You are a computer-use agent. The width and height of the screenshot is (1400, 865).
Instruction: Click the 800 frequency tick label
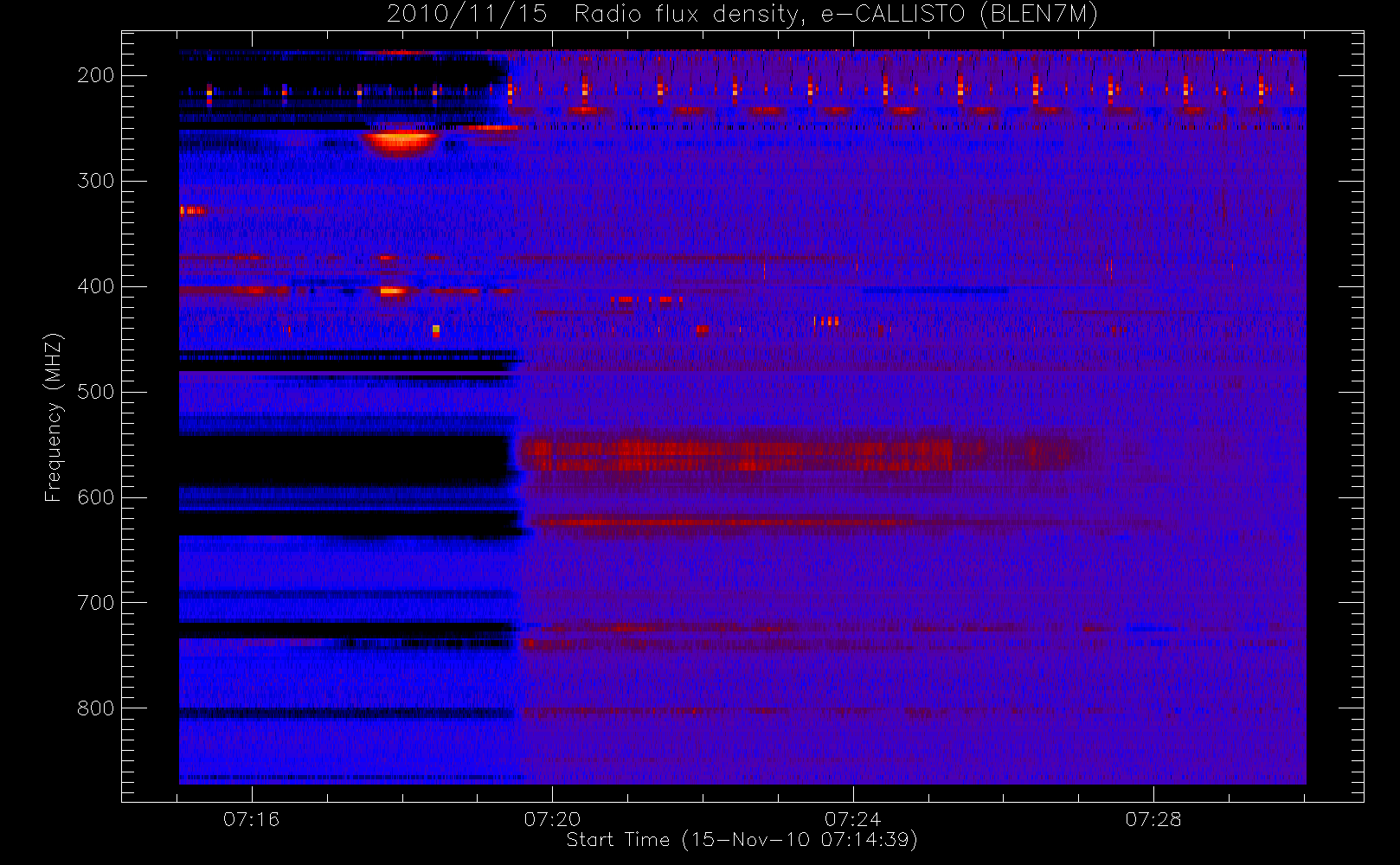[96, 708]
